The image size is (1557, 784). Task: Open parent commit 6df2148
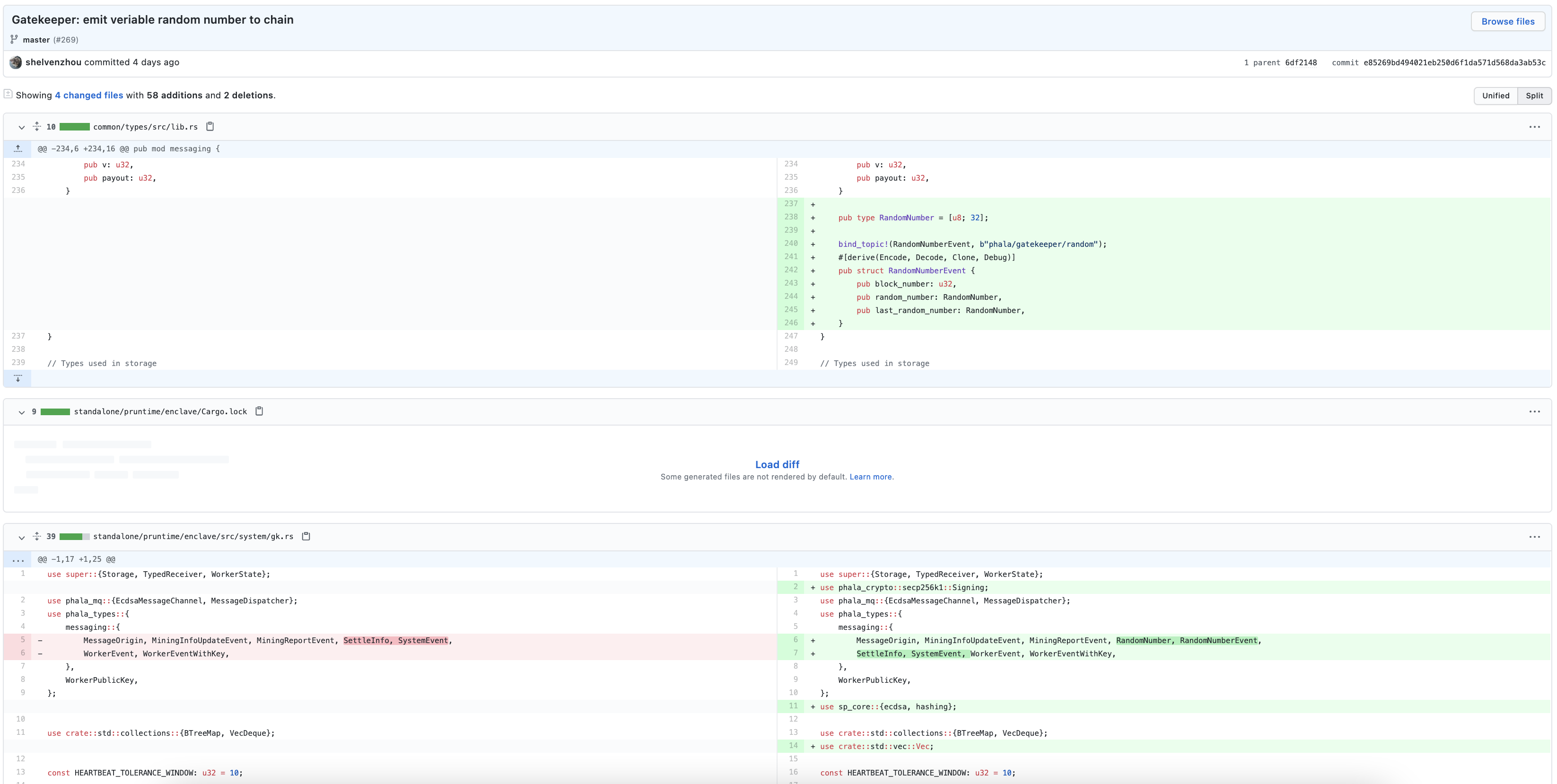tap(1301, 63)
